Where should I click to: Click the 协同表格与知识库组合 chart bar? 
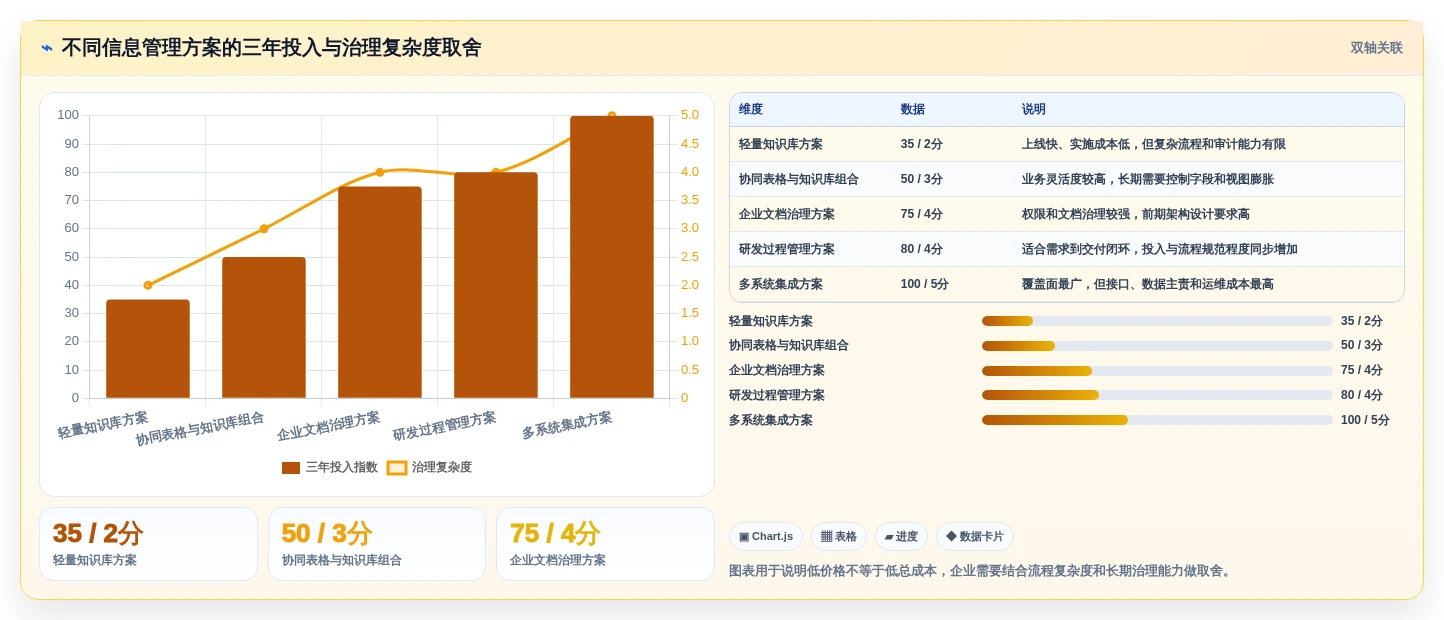coord(264,328)
